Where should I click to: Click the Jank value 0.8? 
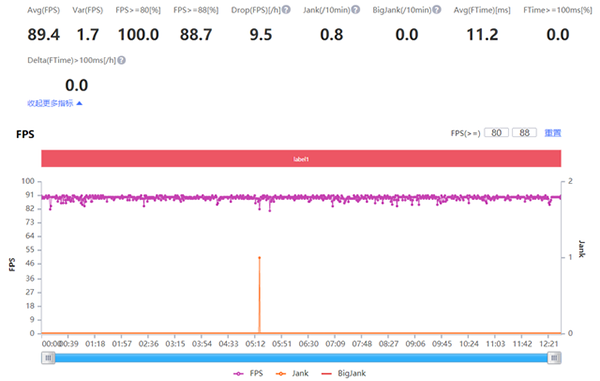tap(332, 35)
